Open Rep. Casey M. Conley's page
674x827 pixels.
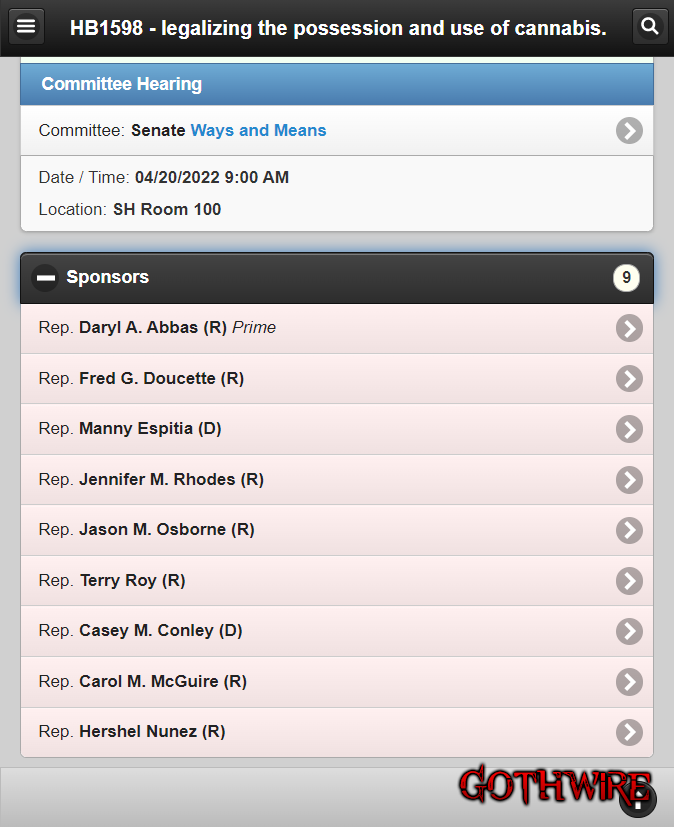click(336, 631)
